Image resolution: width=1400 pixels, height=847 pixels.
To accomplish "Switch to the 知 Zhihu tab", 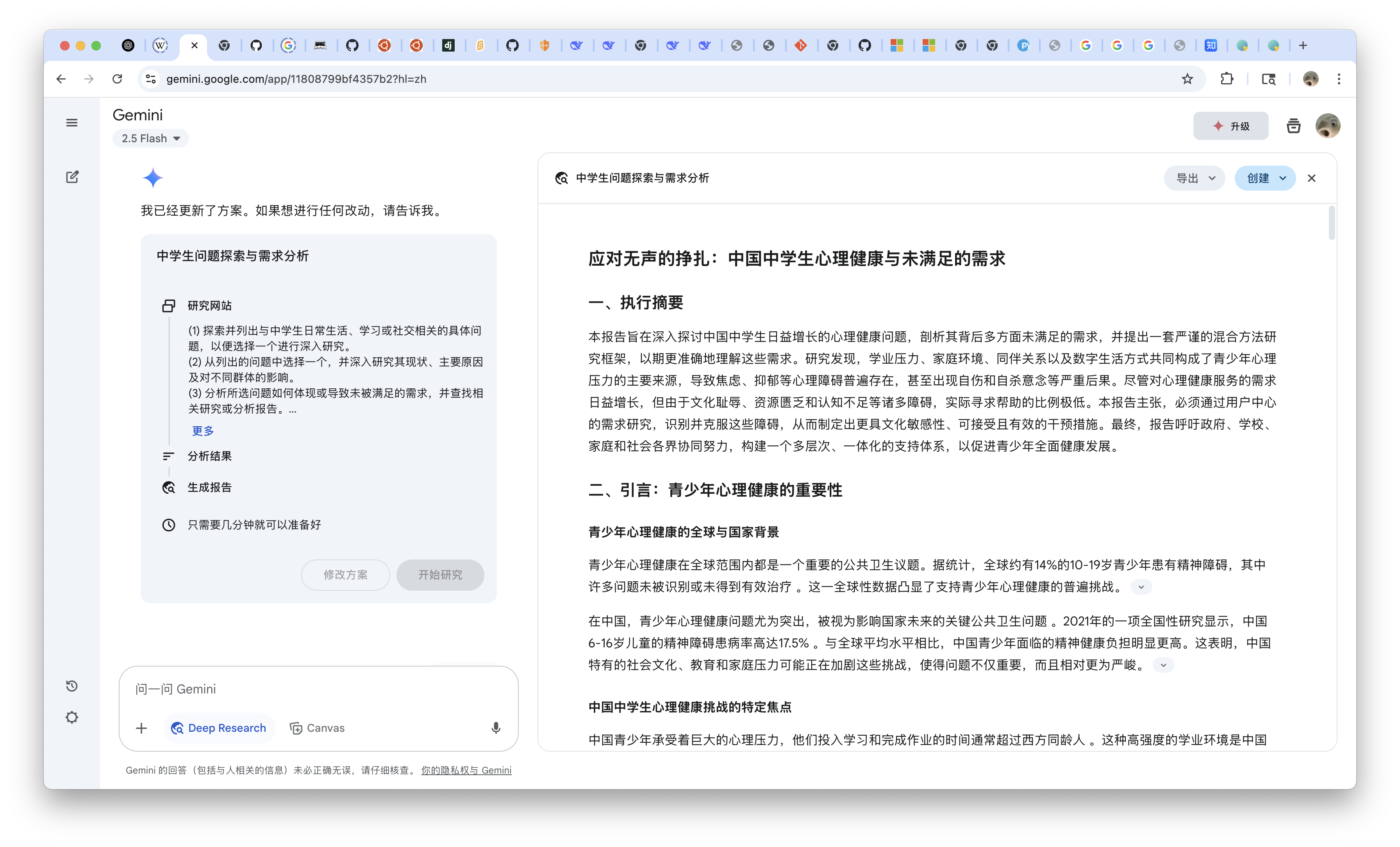I will pos(1211,45).
